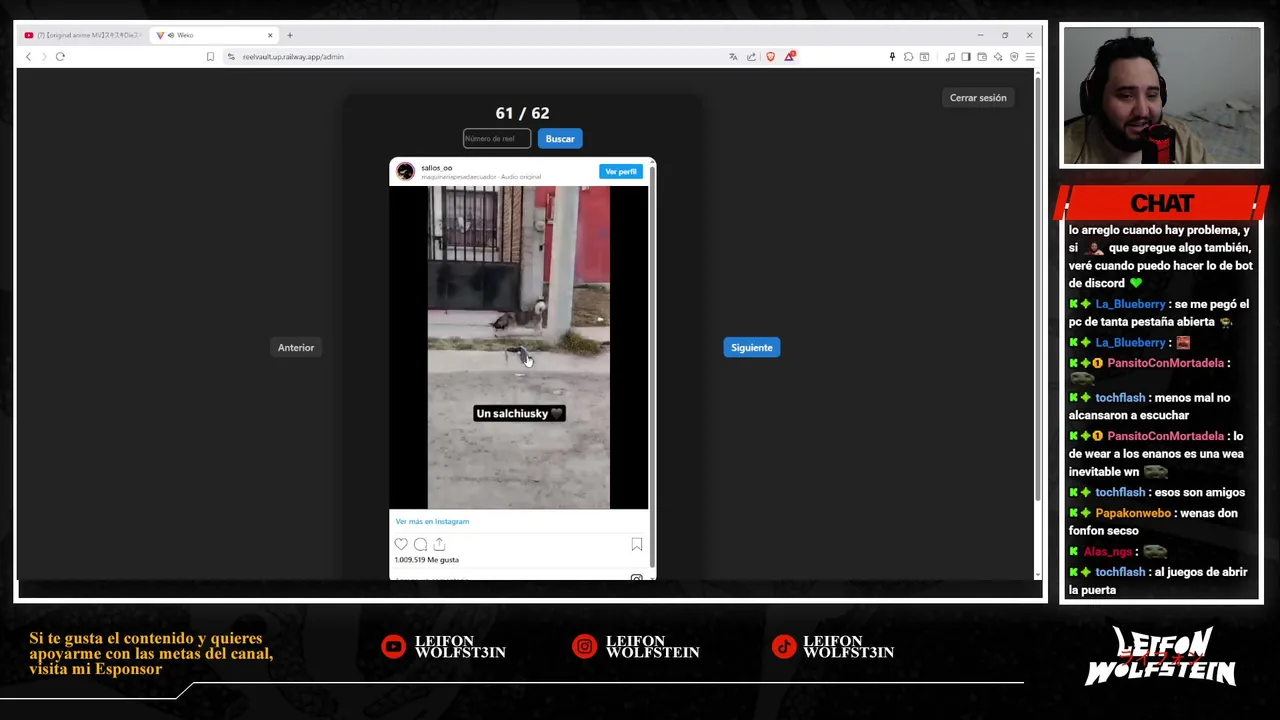Open comments with the speech bubble icon
Screen dimensions: 1280x720
[x=420, y=544]
